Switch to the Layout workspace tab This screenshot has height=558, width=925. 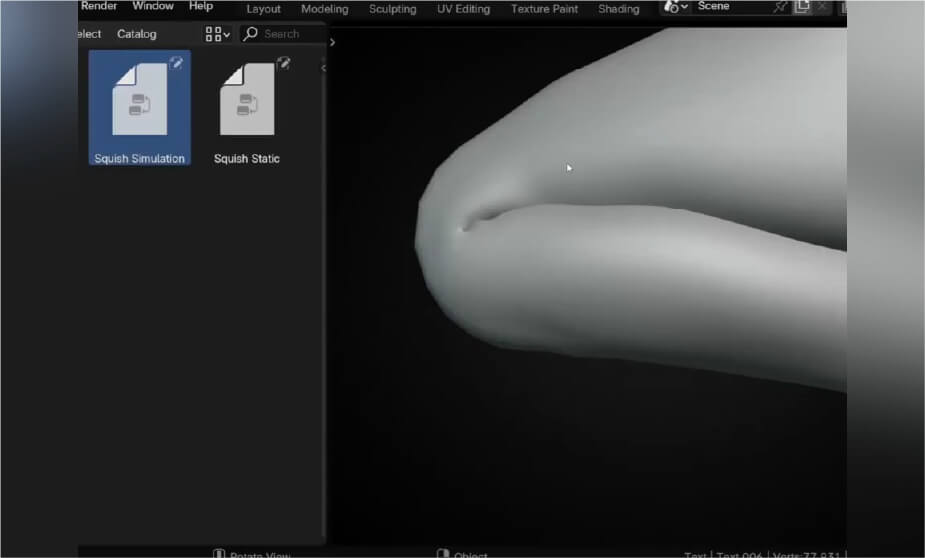264,9
